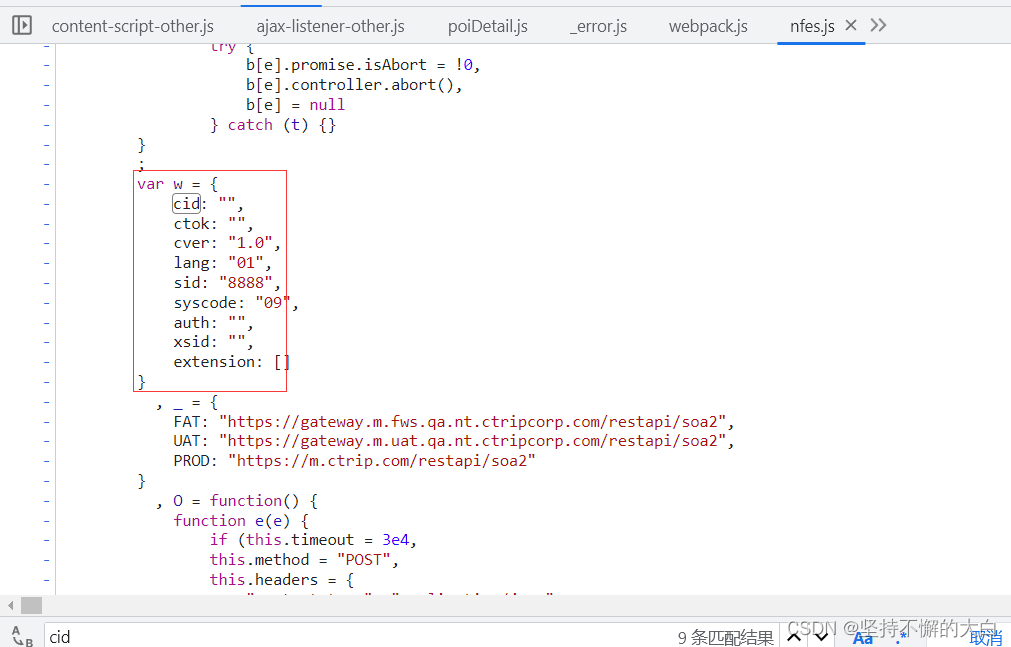
Task: Click the 'ctok' property line
Action: 213,224
